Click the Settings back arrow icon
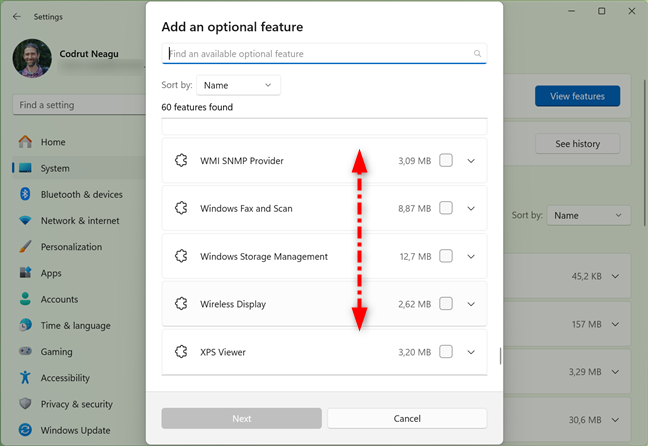 point(17,17)
